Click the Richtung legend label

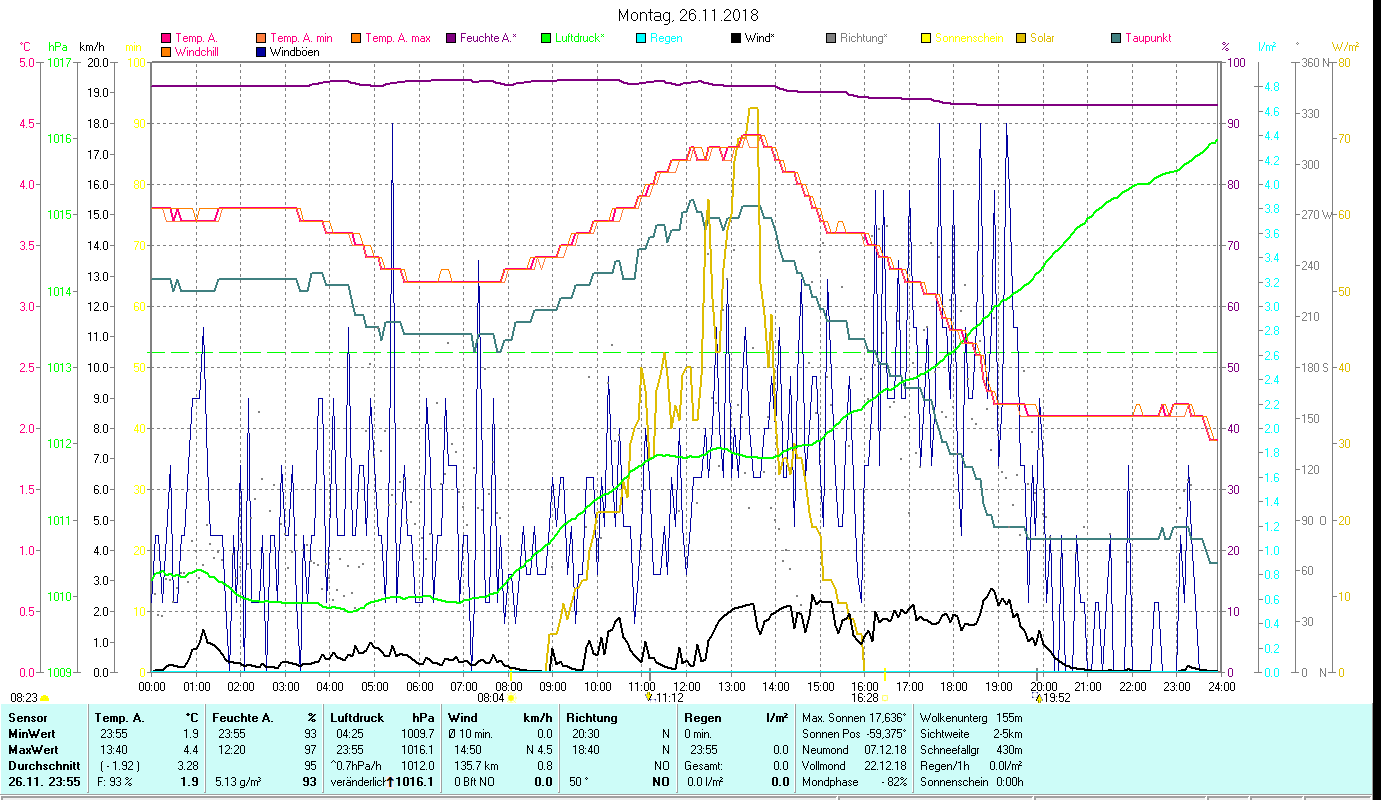[x=863, y=39]
